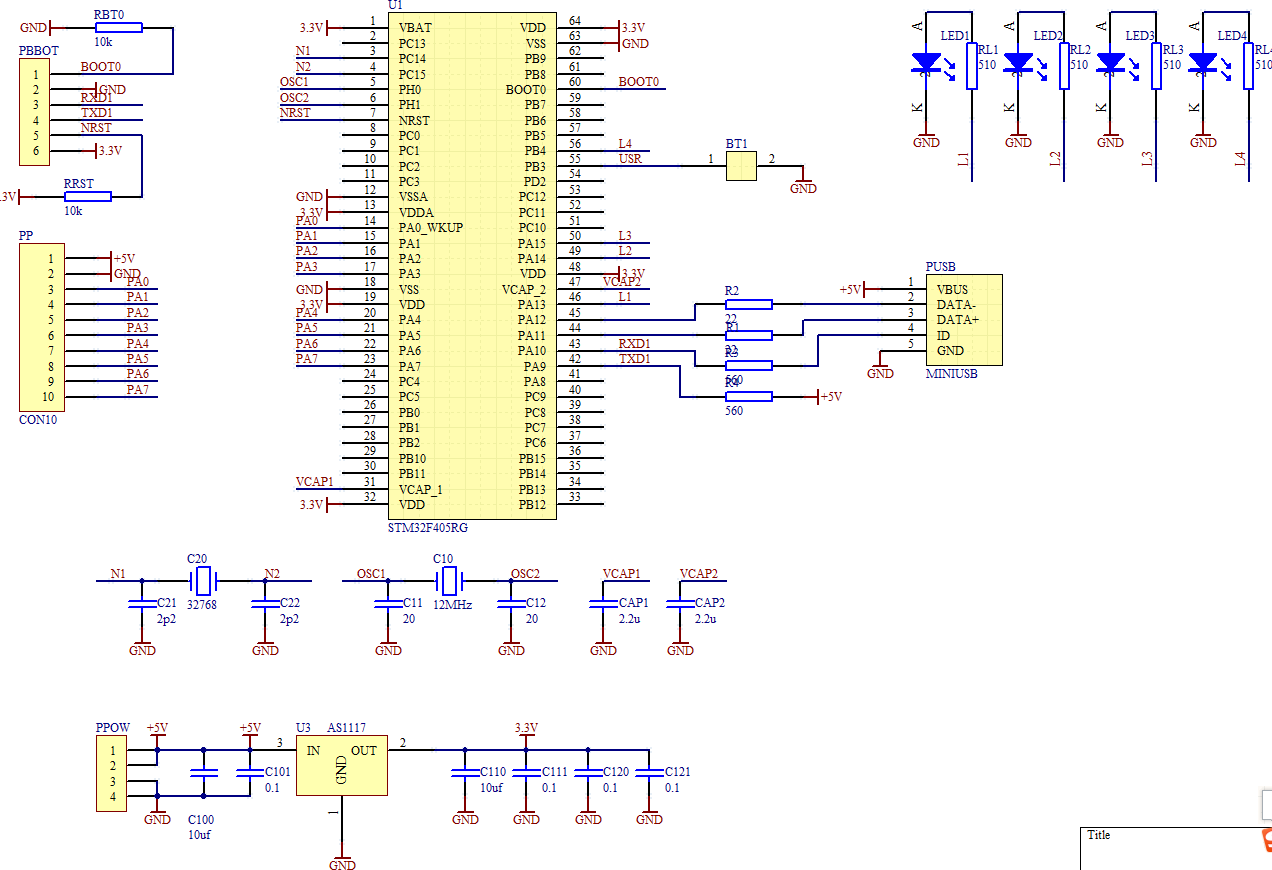Select the BT1 USR button component
The image size is (1272, 870).
click(741, 166)
